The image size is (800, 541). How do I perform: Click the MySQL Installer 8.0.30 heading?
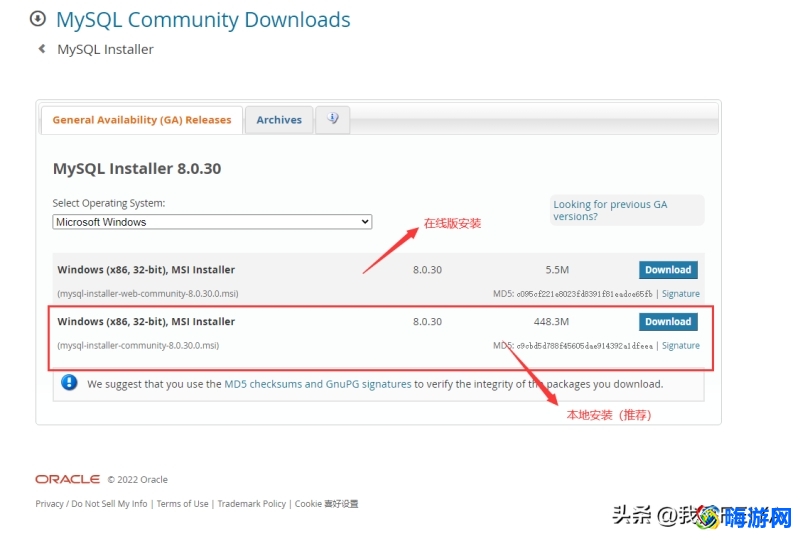tap(137, 169)
